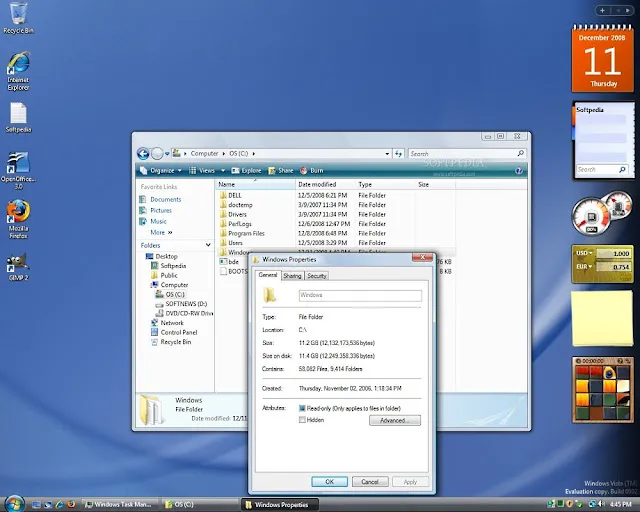Switch to the Sharing tab

pos(292,276)
